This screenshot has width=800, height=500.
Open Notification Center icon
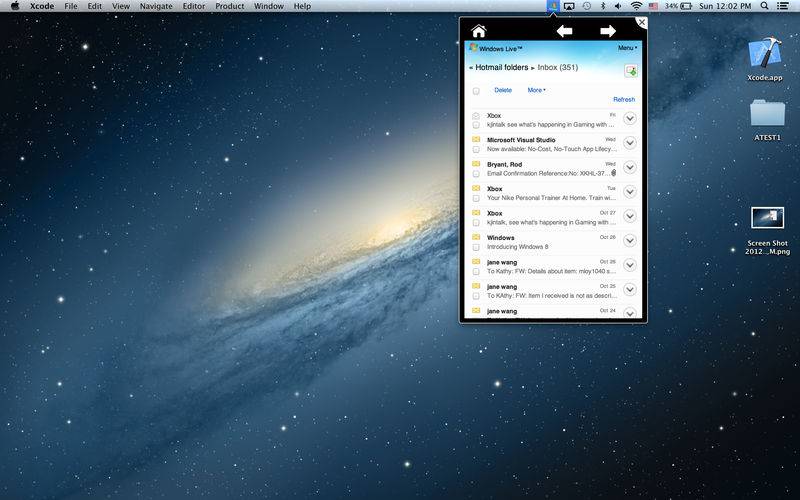[x=782, y=6]
